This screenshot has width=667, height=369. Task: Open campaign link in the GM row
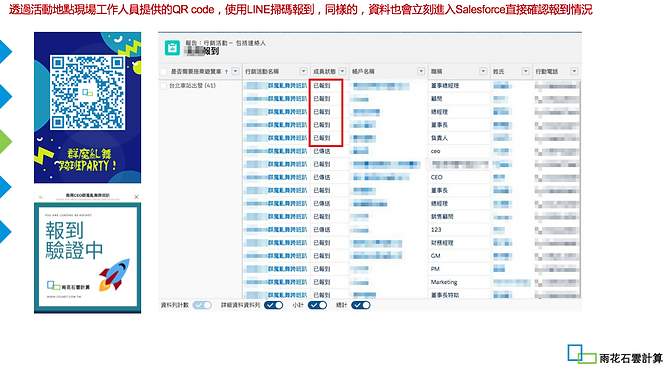(276, 256)
